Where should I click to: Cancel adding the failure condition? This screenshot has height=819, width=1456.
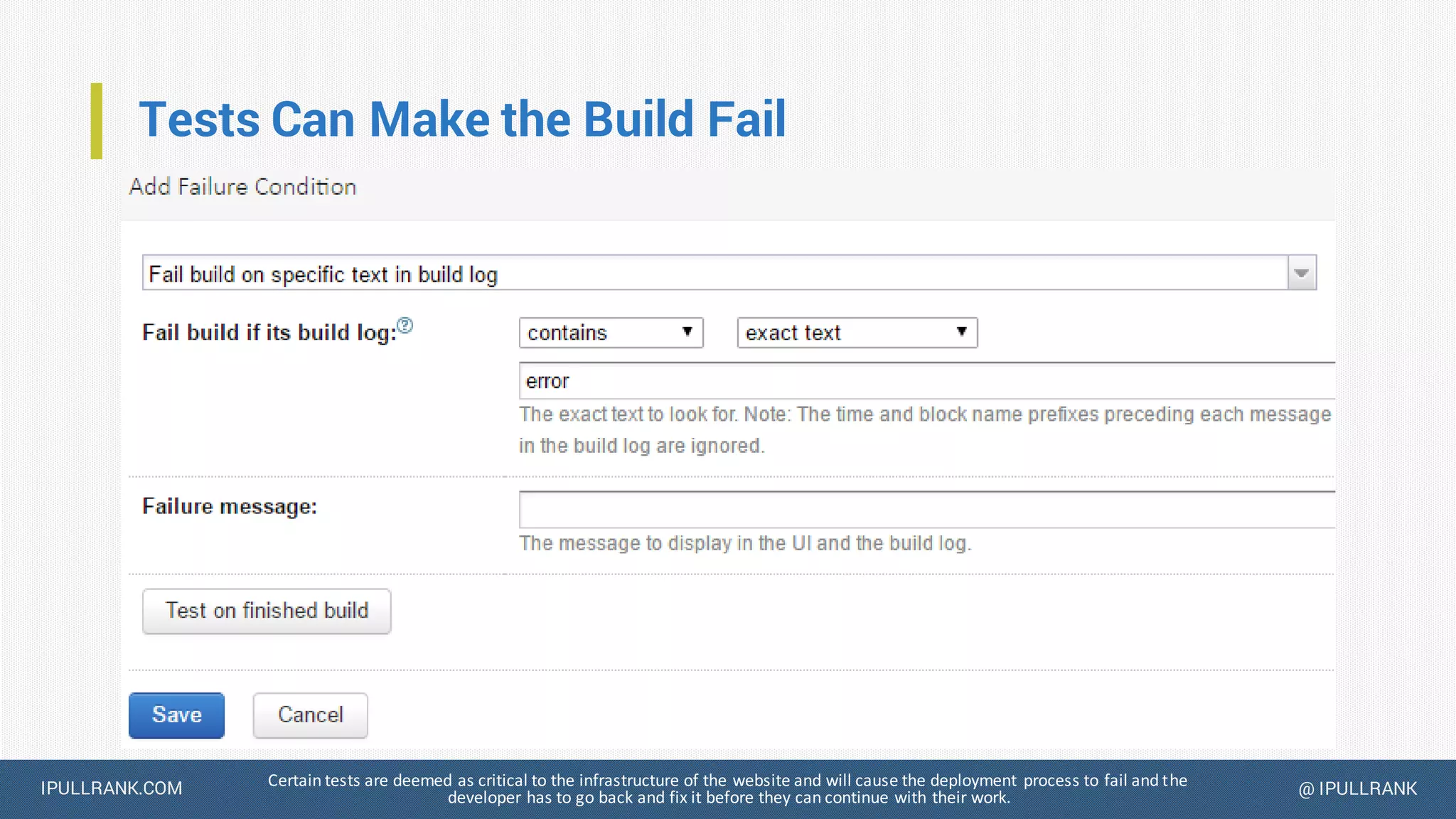(310, 715)
